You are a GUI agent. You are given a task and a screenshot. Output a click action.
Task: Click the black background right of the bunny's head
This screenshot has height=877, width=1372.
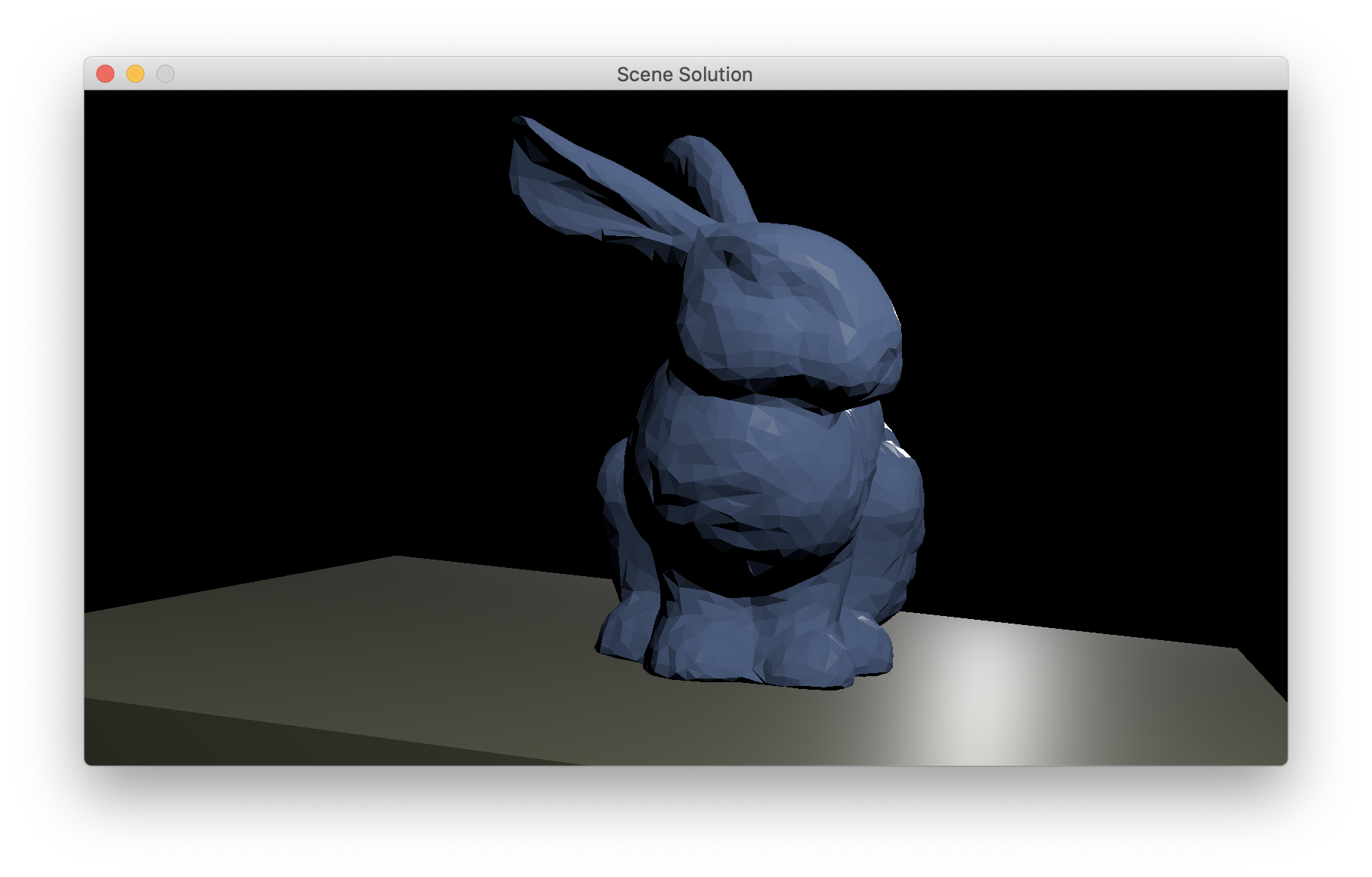pyautogui.click(x=1091, y=301)
